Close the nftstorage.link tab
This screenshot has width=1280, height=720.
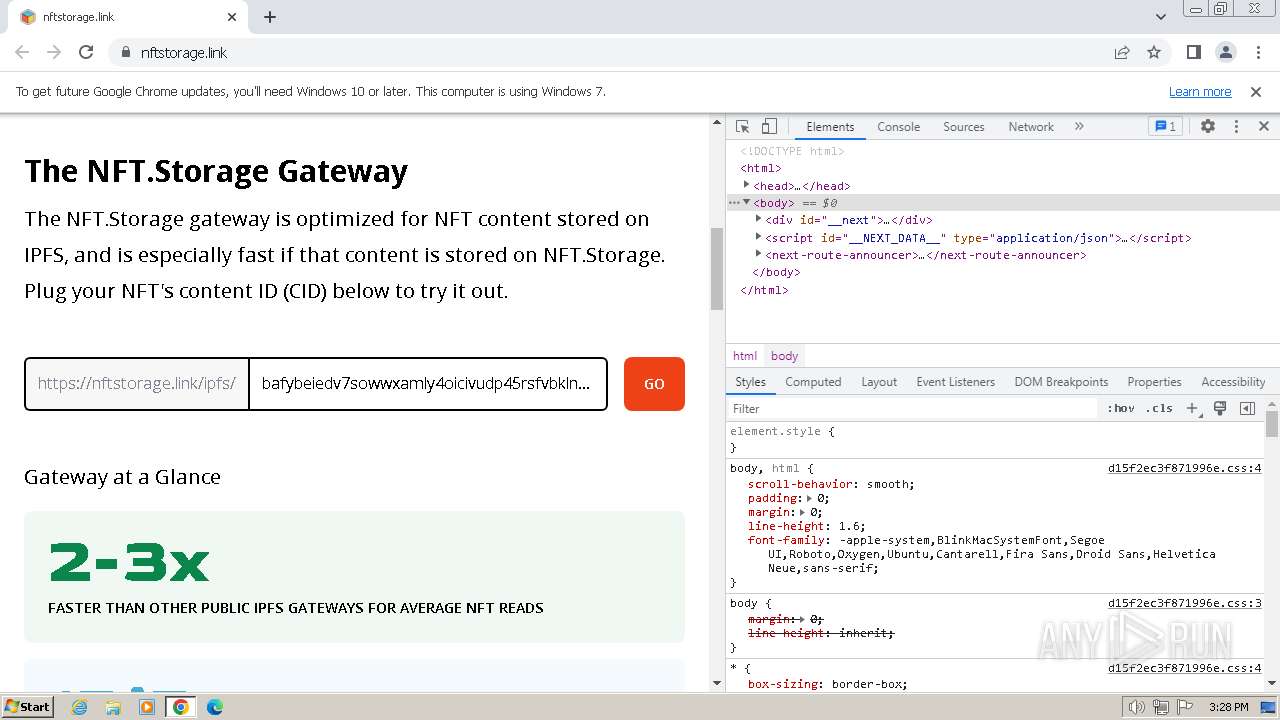(232, 17)
